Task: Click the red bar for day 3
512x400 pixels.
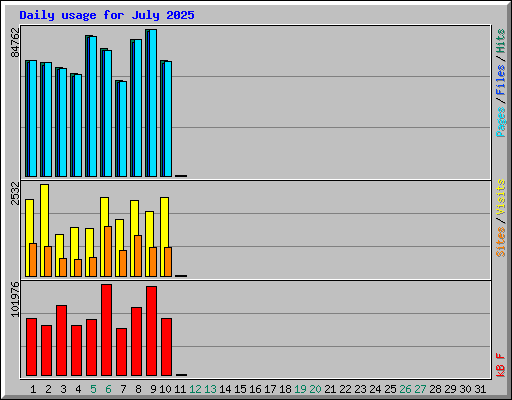Action: pyautogui.click(x=61, y=340)
